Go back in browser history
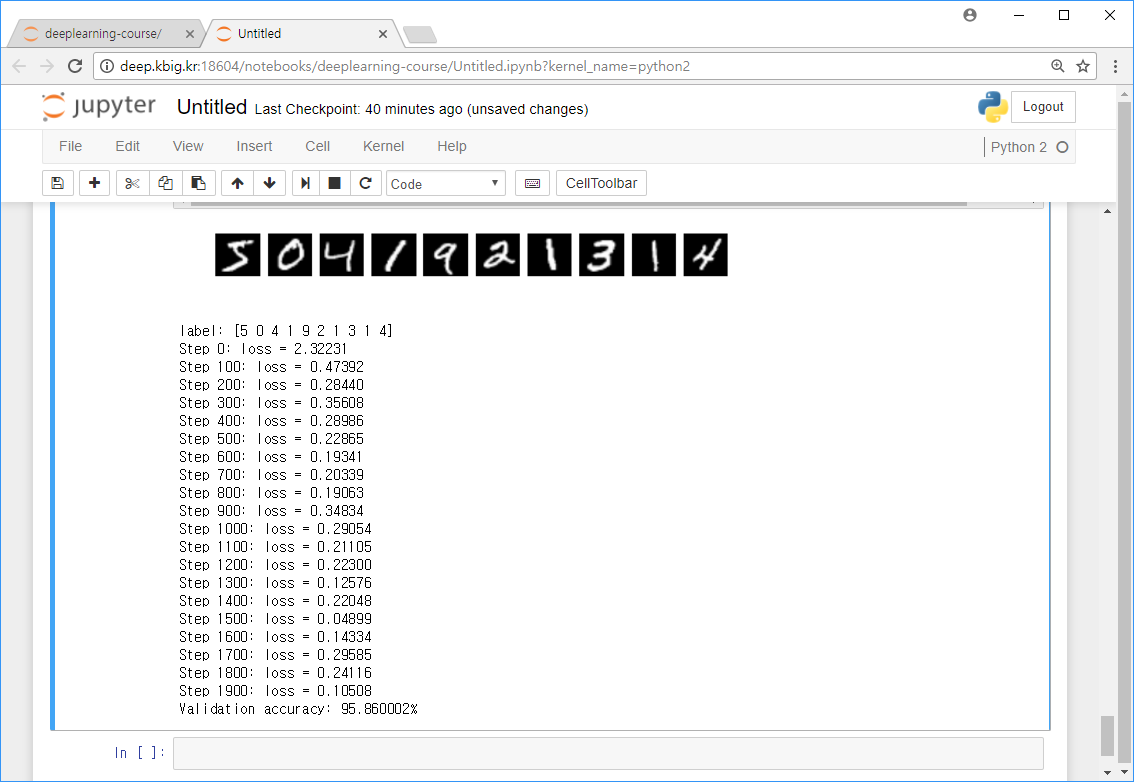This screenshot has height=782, width=1134. pos(20,66)
